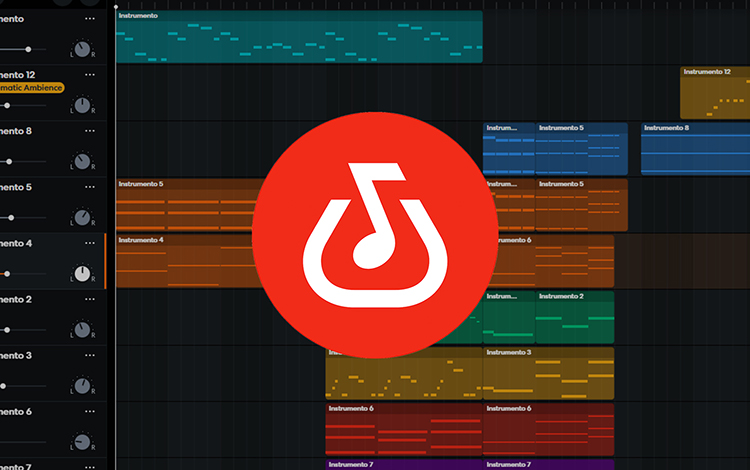Select the teal Instrumento clip on the top track
The image size is (750, 470).
click(x=298, y=40)
